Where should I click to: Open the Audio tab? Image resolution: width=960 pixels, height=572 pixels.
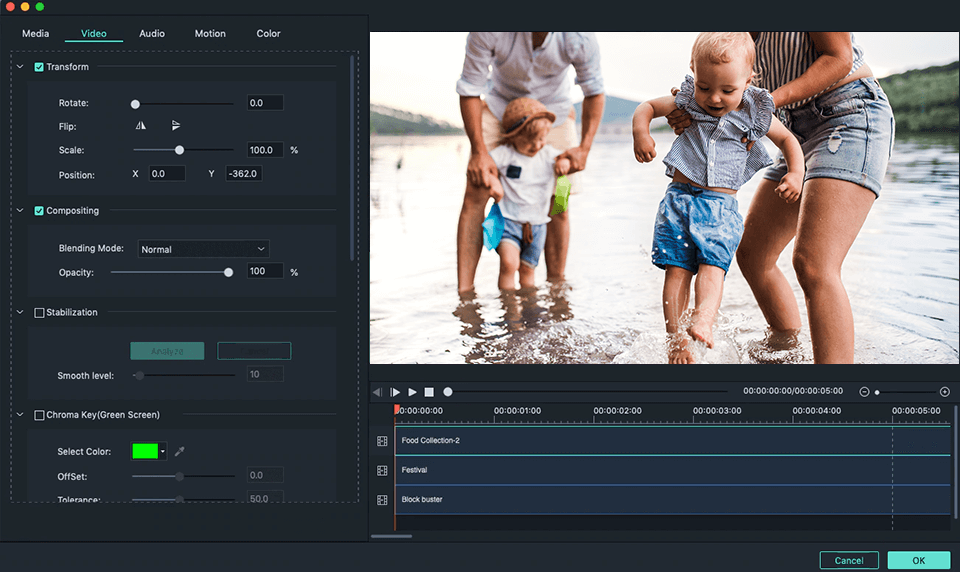[x=152, y=34]
